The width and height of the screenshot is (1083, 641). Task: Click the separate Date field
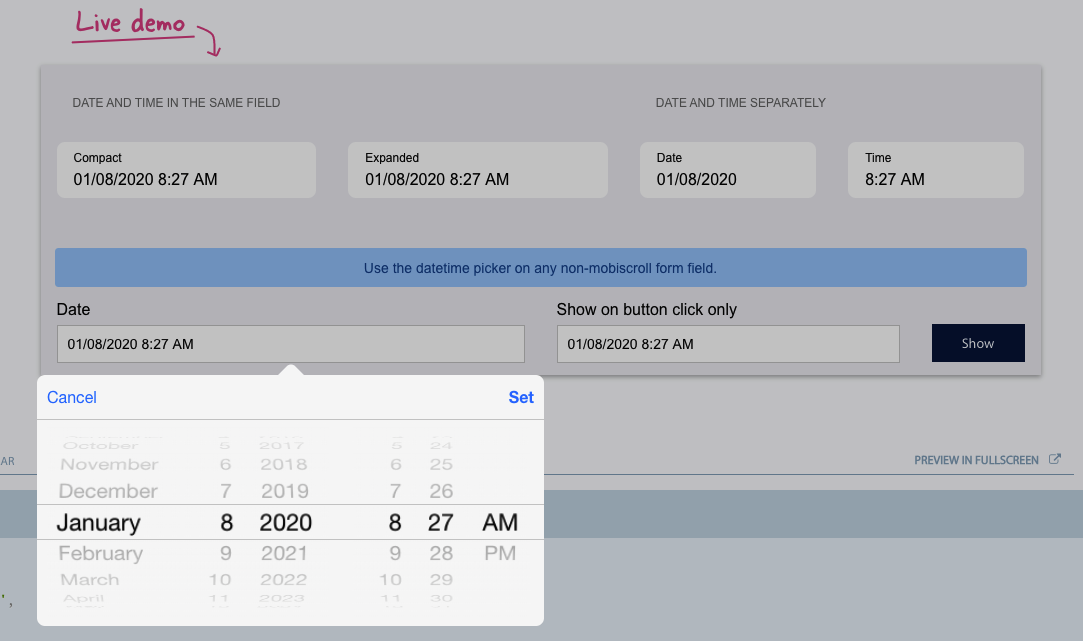click(x=727, y=170)
